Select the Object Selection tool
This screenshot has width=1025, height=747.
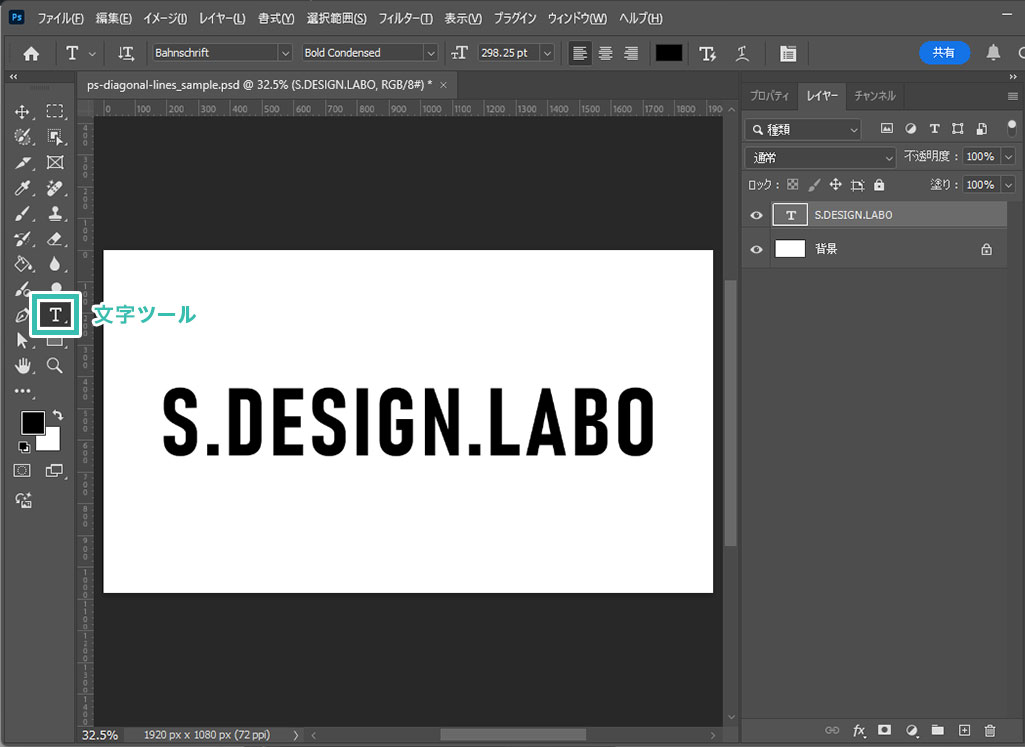55,137
